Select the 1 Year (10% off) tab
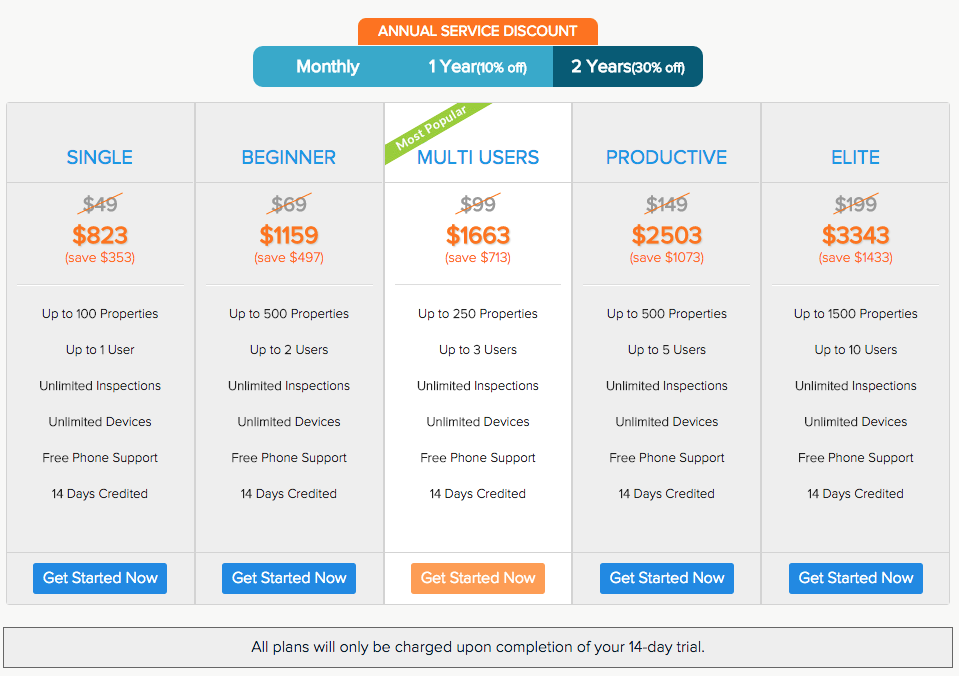Image resolution: width=959 pixels, height=676 pixels. click(x=477, y=67)
